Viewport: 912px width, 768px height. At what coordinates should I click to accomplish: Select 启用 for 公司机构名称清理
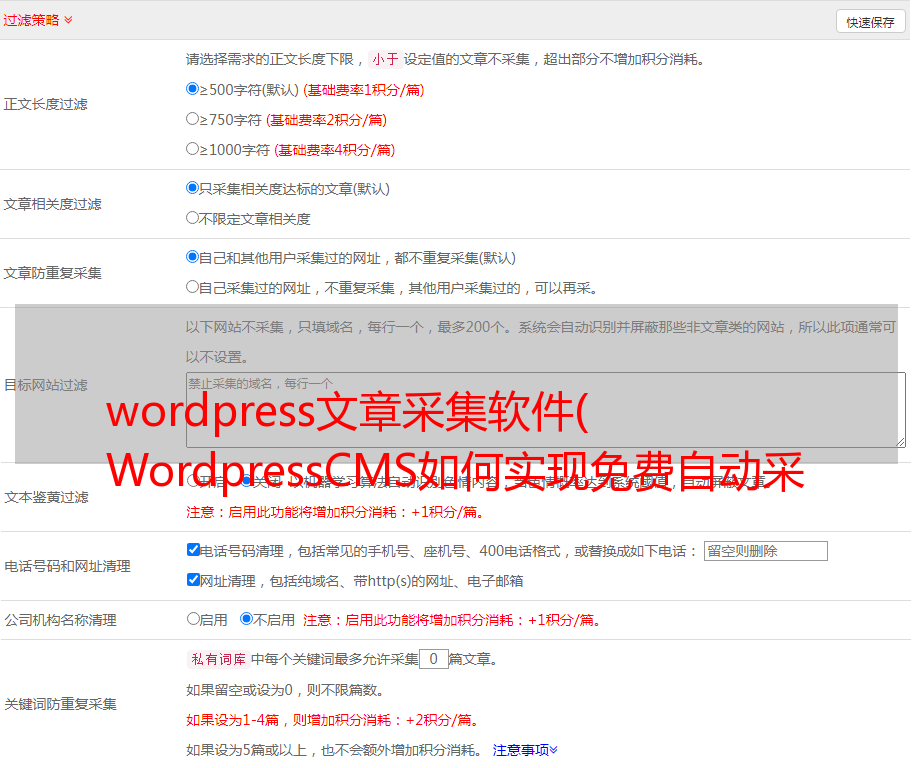tap(193, 618)
